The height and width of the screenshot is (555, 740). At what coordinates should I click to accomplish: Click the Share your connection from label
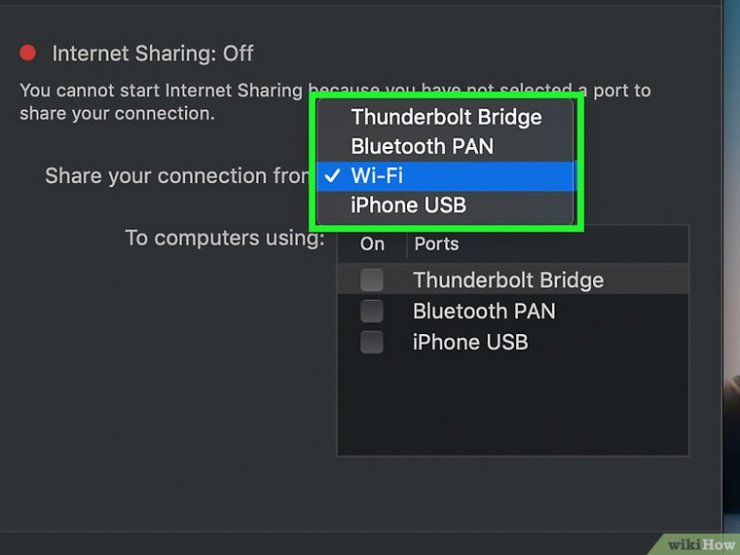(177, 176)
